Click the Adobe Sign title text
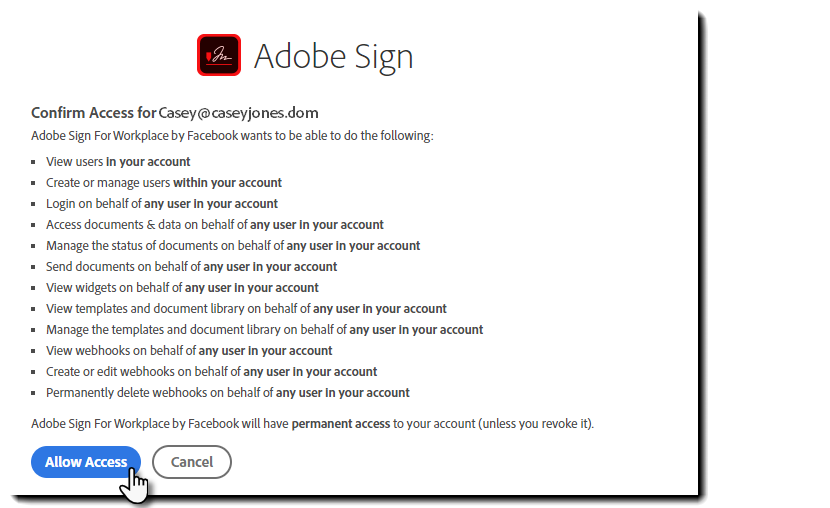Viewport: 830px width, 508px height. [x=333, y=56]
